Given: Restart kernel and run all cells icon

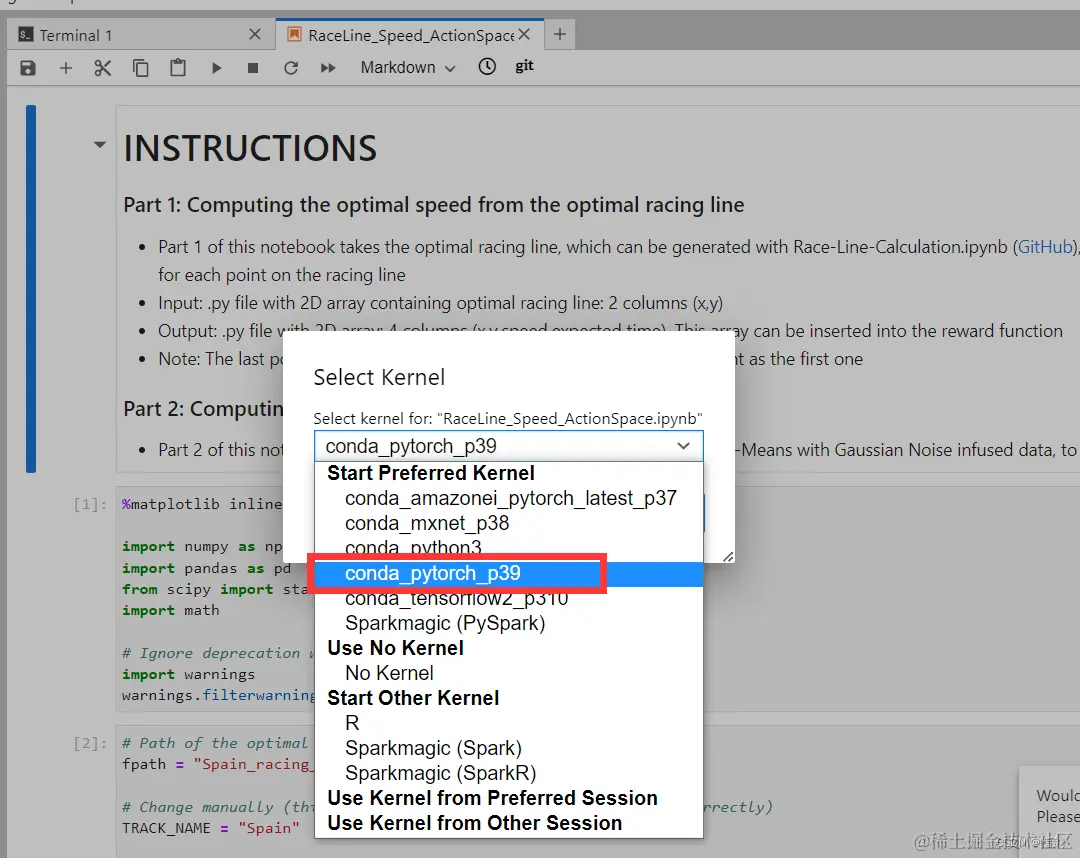Looking at the screenshot, I should pyautogui.click(x=328, y=67).
